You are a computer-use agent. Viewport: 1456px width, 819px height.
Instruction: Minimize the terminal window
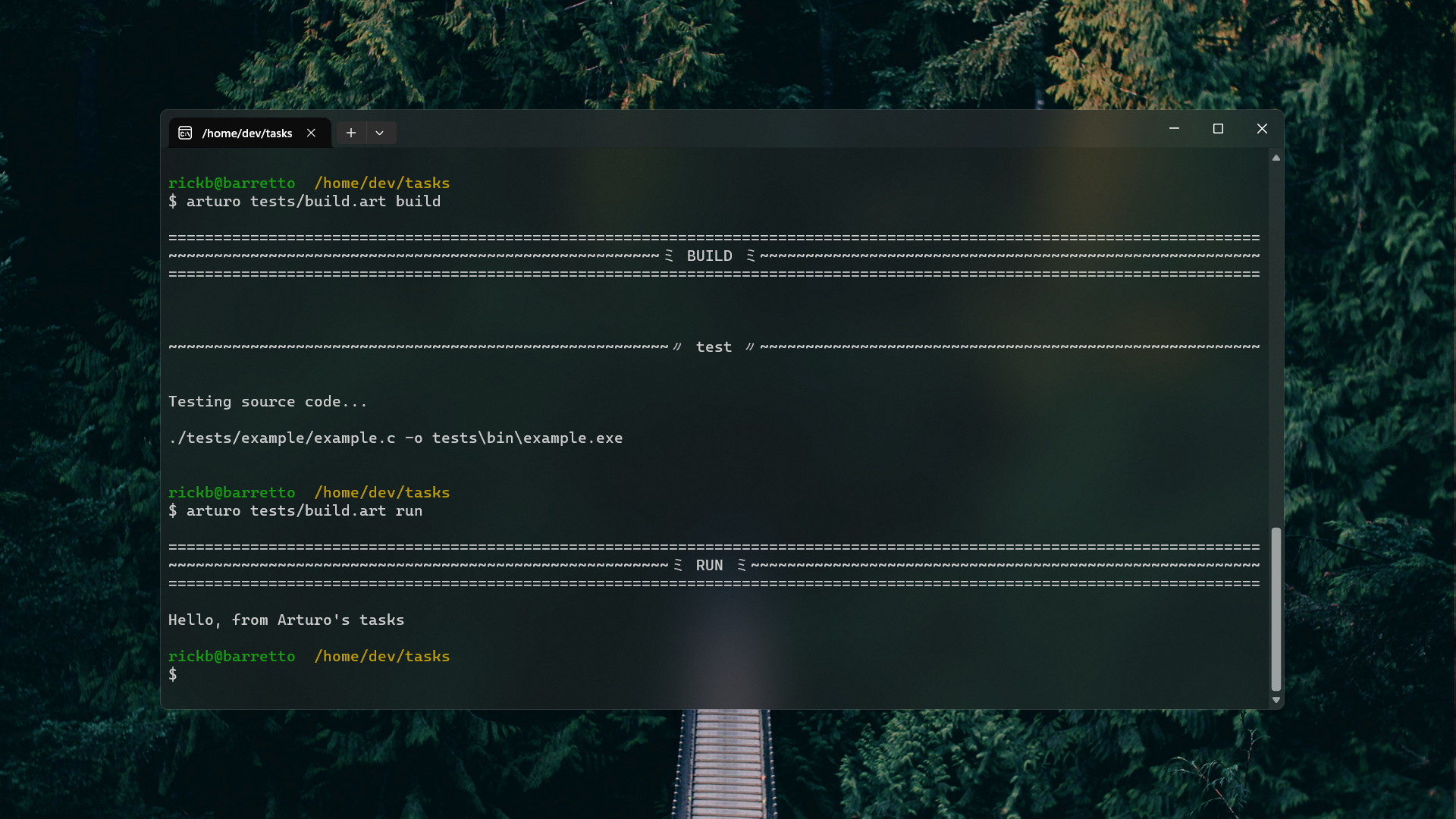tap(1174, 129)
